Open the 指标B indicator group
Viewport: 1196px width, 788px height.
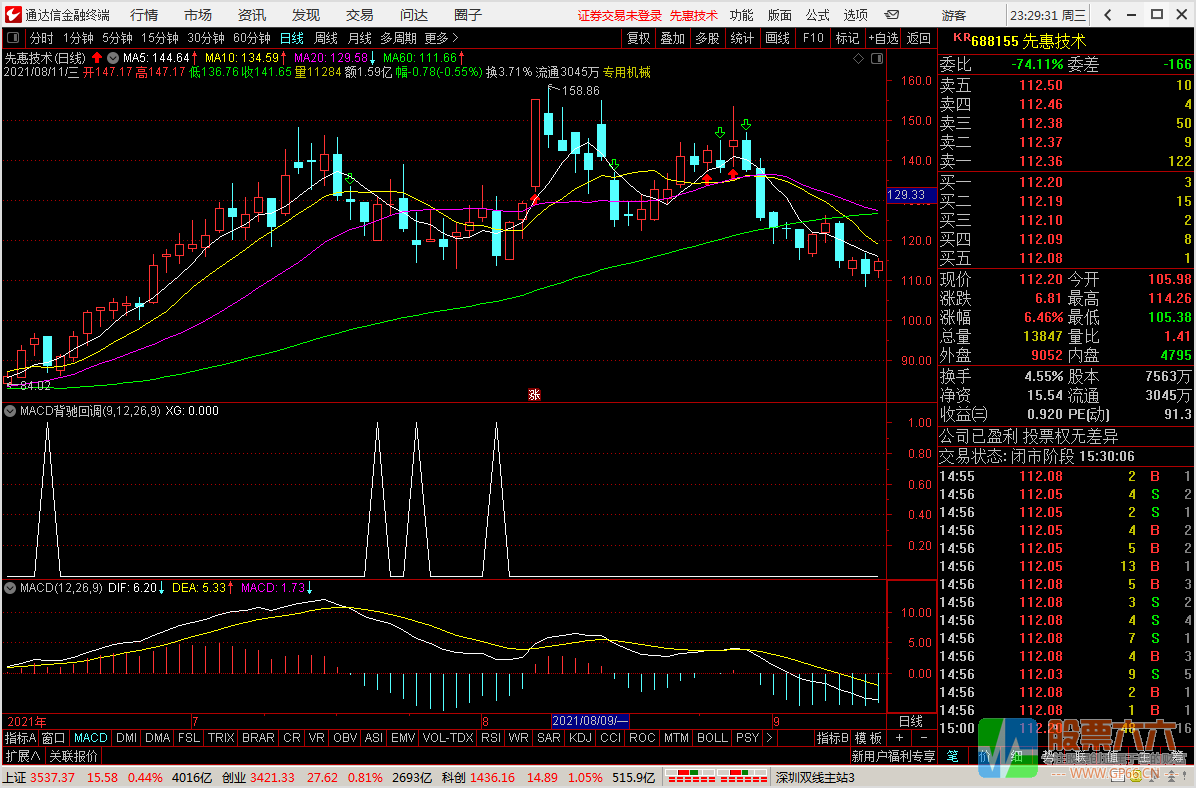tap(832, 738)
